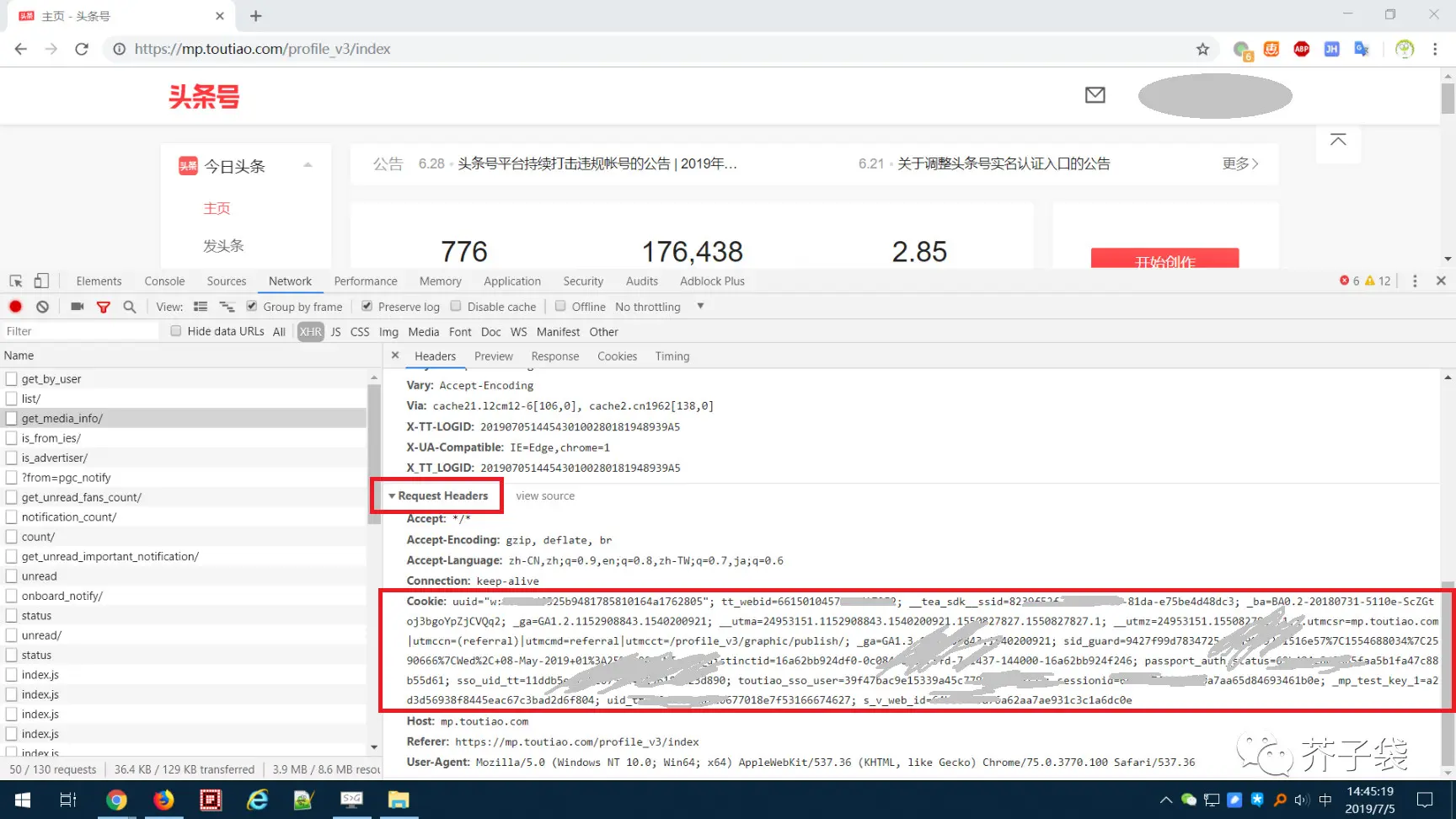
Task: Uncheck the Preserve log checkbox
Action: (x=367, y=307)
